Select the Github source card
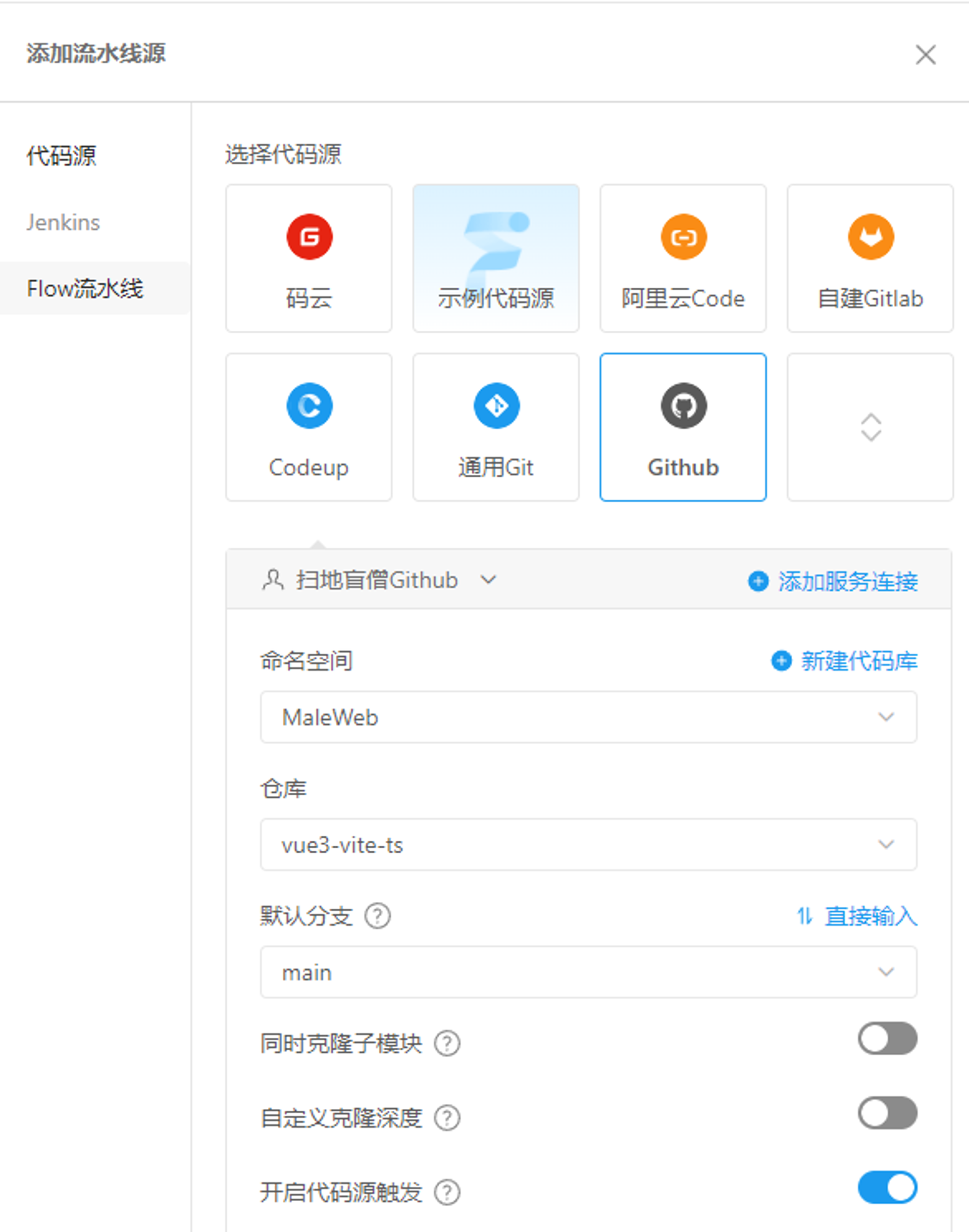The width and height of the screenshot is (969, 1232). pyautogui.click(x=683, y=427)
